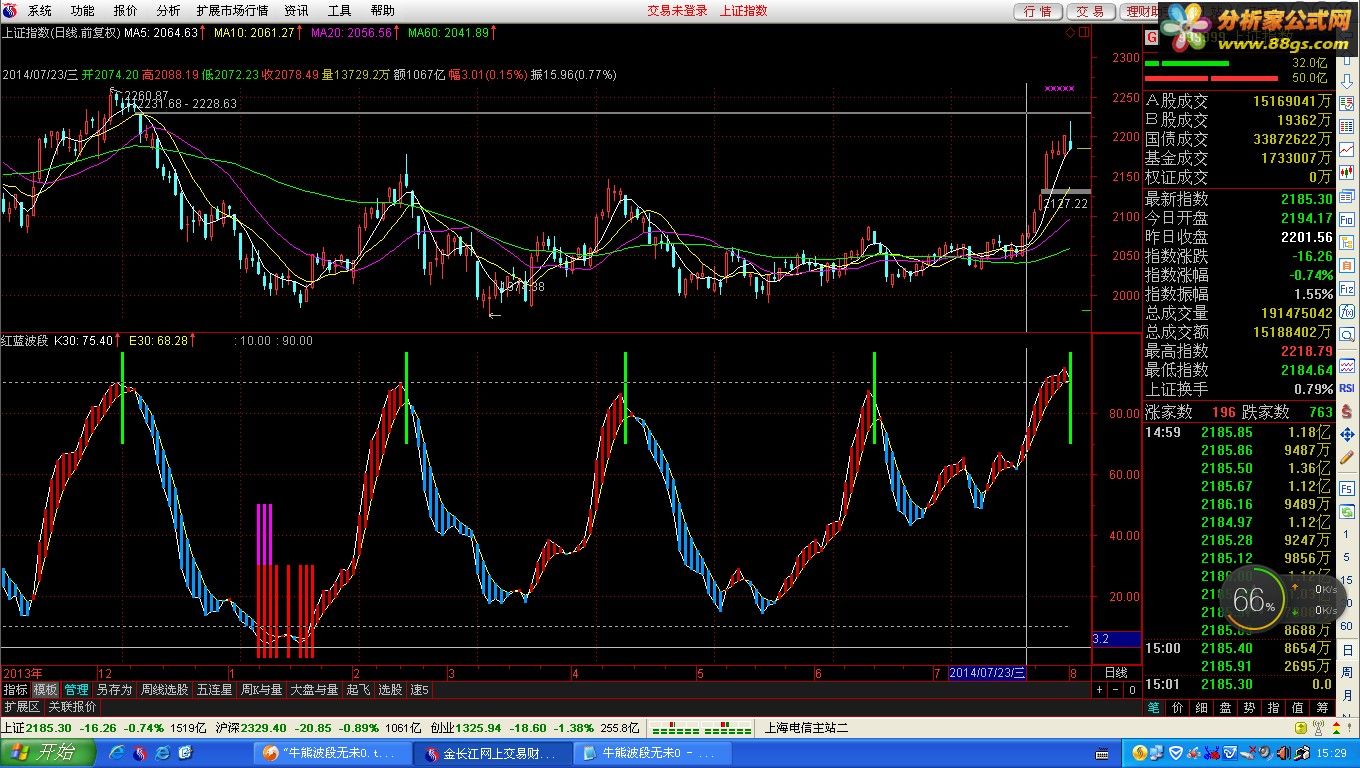Click the 上海电信主站二 server label

(806, 728)
